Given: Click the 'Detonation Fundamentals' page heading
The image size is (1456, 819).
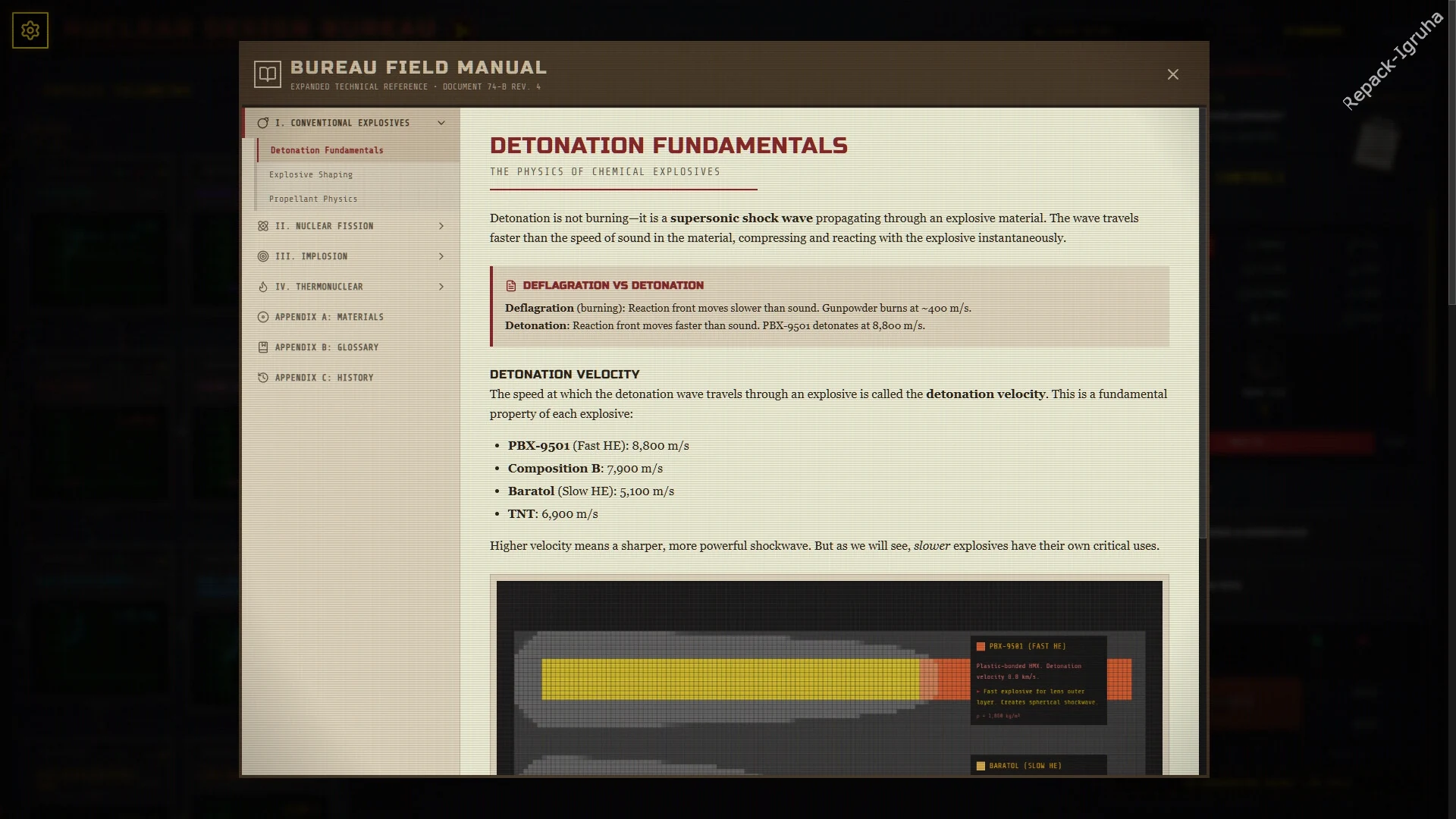Looking at the screenshot, I should pos(669,146).
